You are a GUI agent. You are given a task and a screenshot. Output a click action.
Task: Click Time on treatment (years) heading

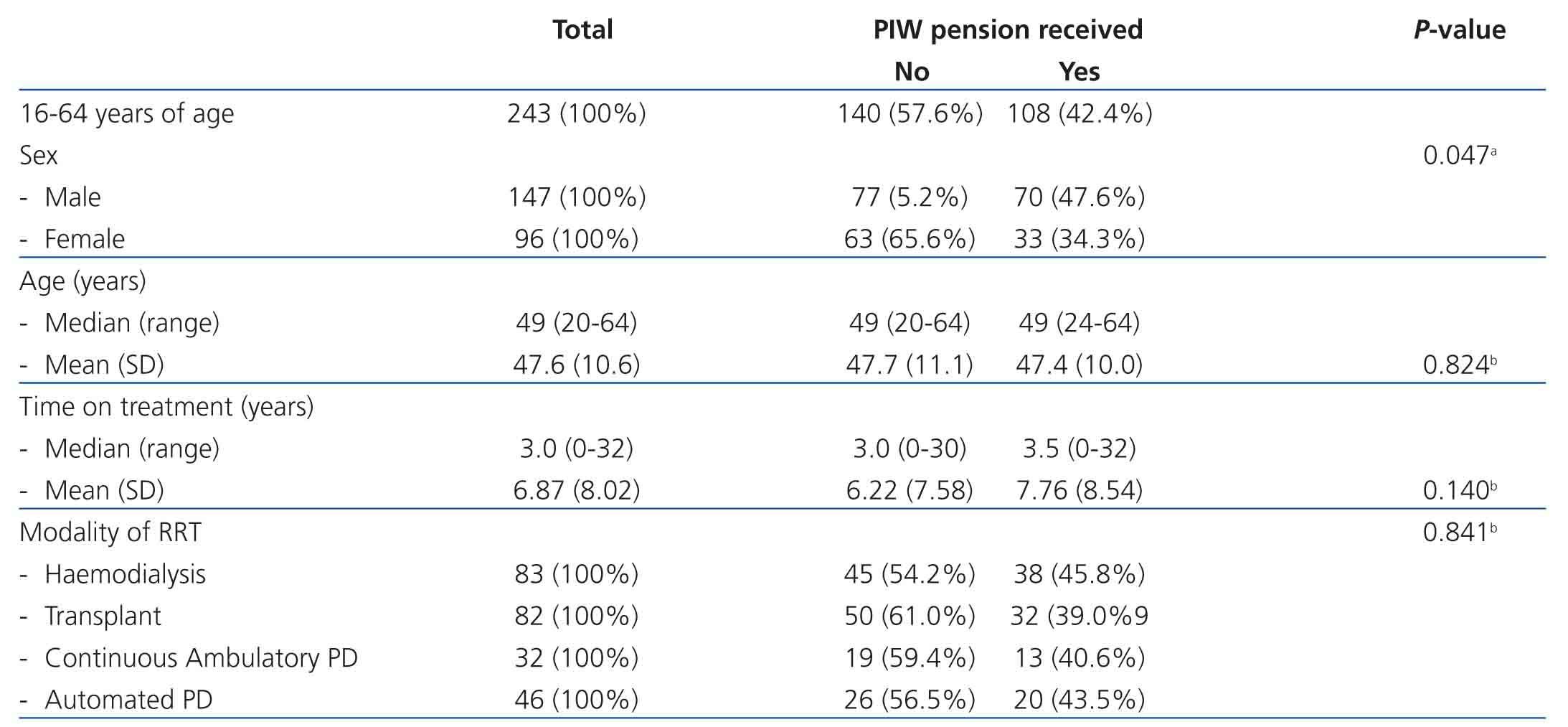click(x=166, y=406)
